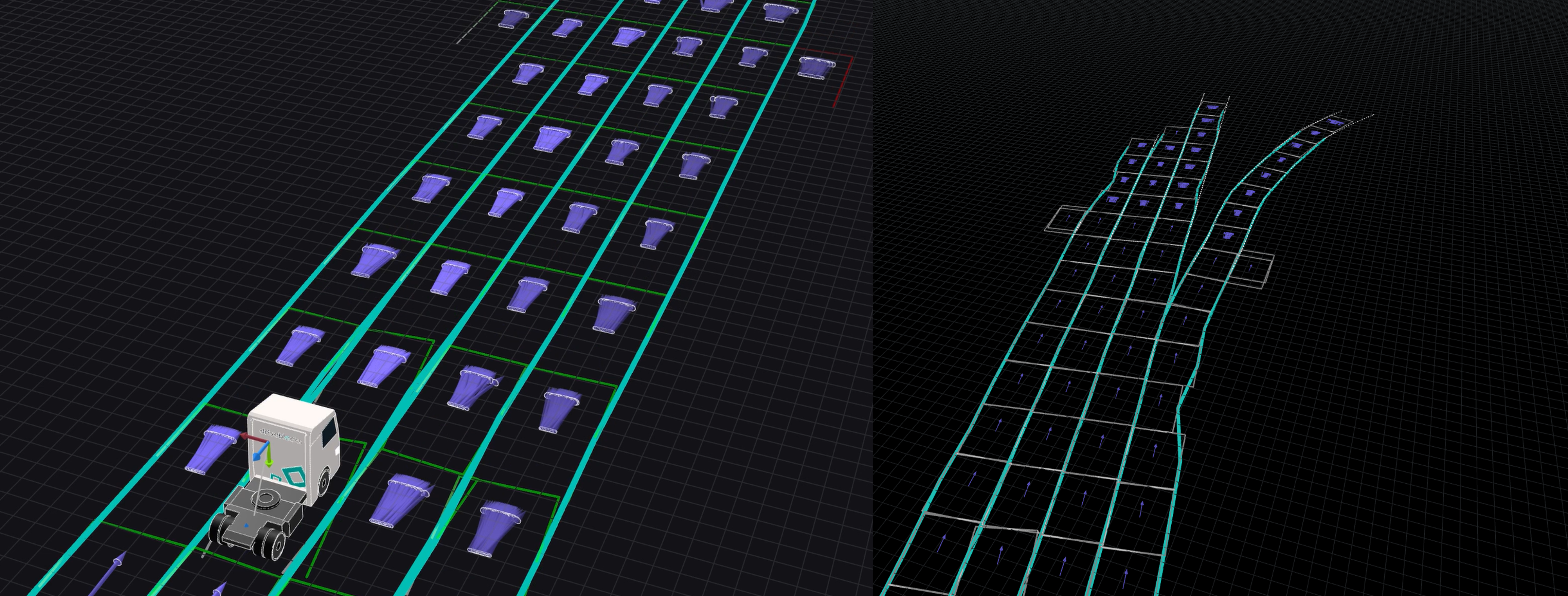Select the blue axis arrow of the gizmo
Image resolution: width=1568 pixels, height=596 pixels.
[x=261, y=451]
